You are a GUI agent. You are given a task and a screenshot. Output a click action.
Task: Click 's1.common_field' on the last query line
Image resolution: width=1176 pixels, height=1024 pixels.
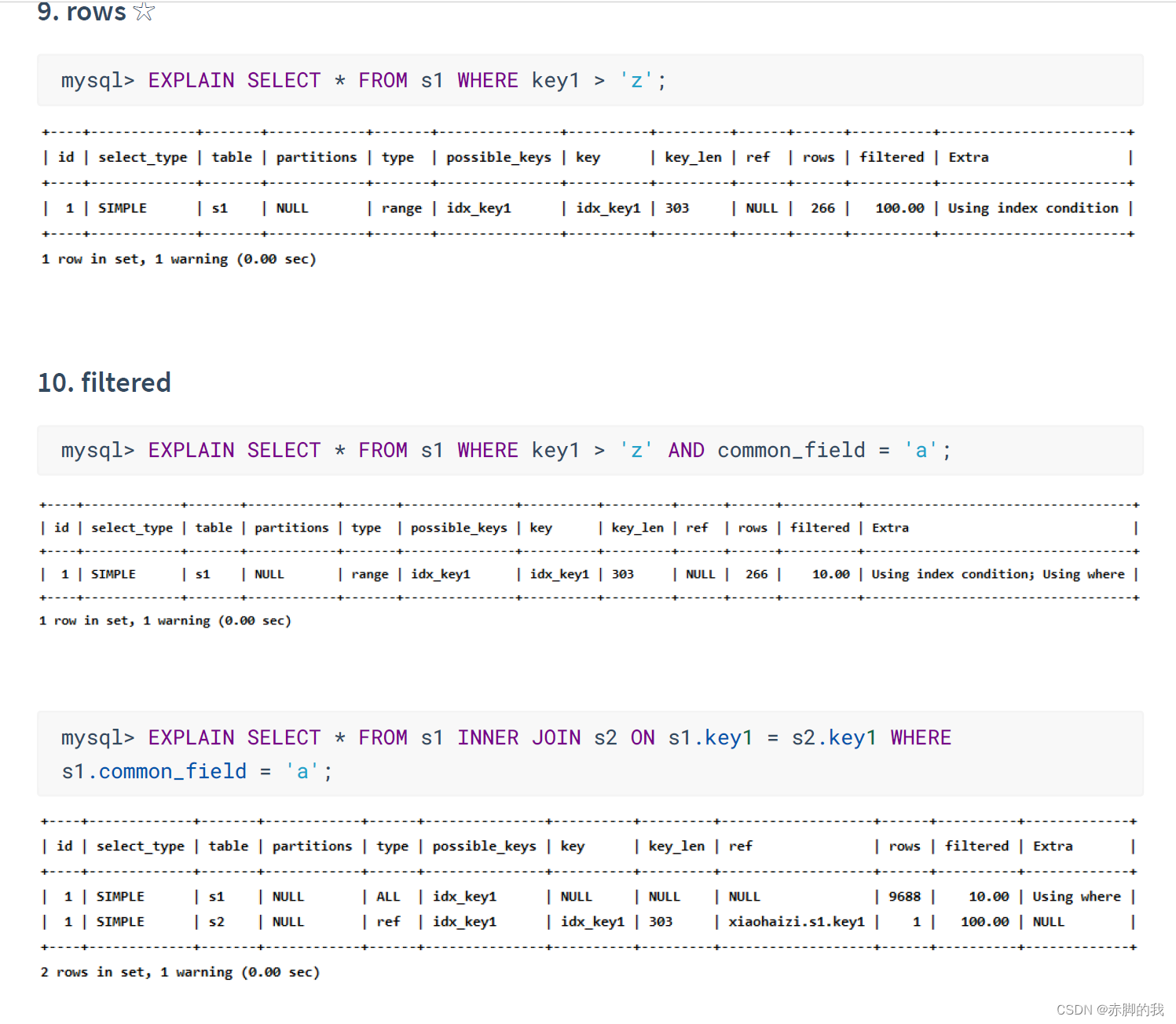154,771
